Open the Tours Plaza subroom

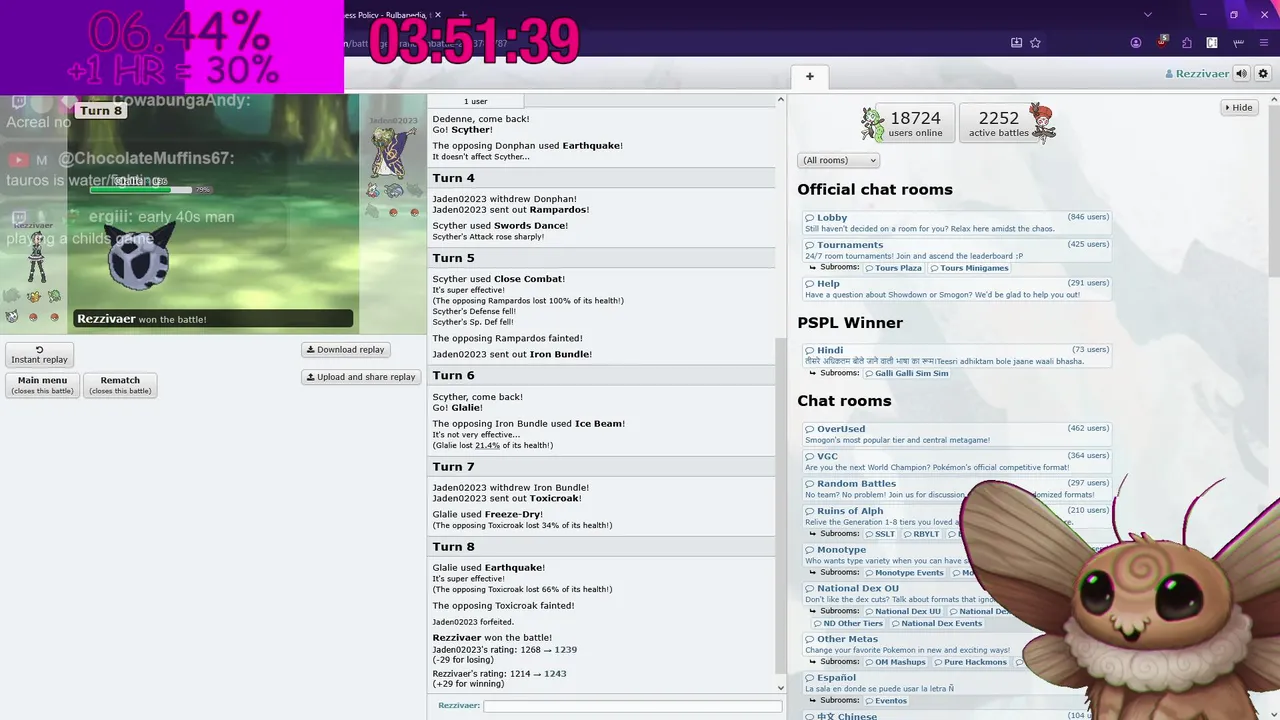[x=893, y=268]
